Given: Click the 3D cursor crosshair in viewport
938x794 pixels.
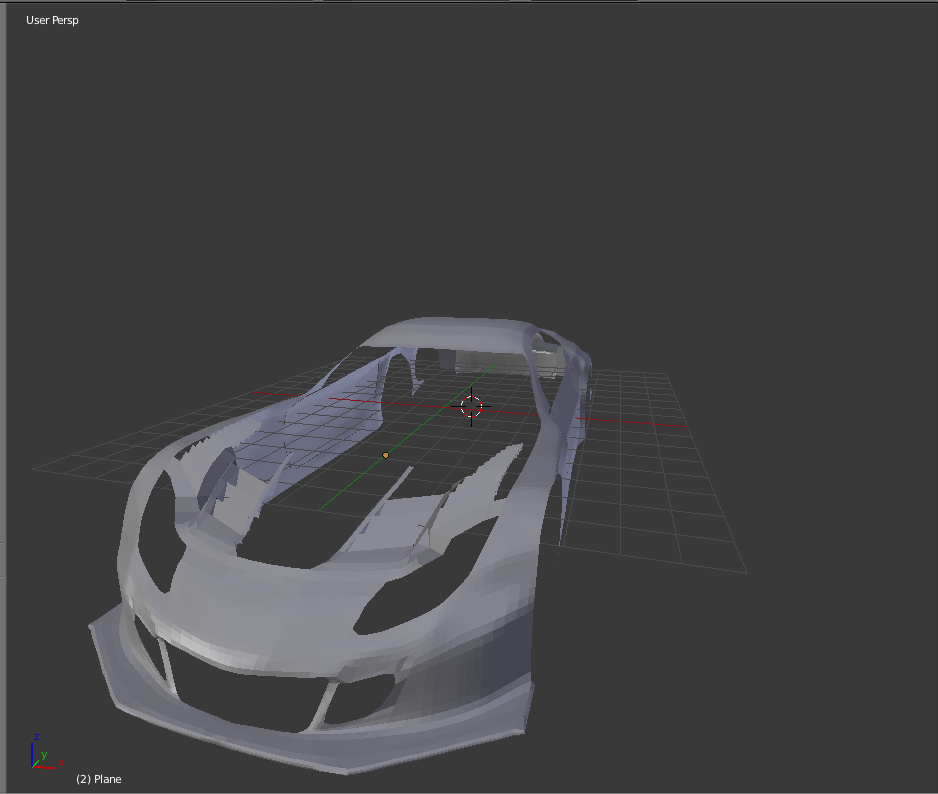Looking at the screenshot, I should [471, 407].
